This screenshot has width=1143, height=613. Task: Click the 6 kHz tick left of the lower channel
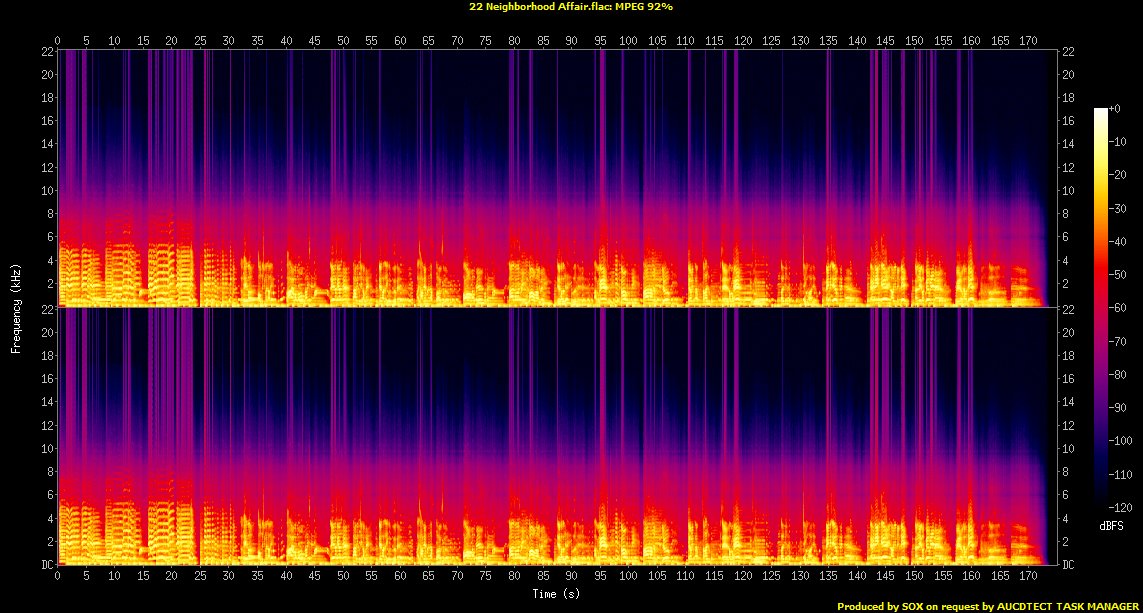tap(46, 495)
